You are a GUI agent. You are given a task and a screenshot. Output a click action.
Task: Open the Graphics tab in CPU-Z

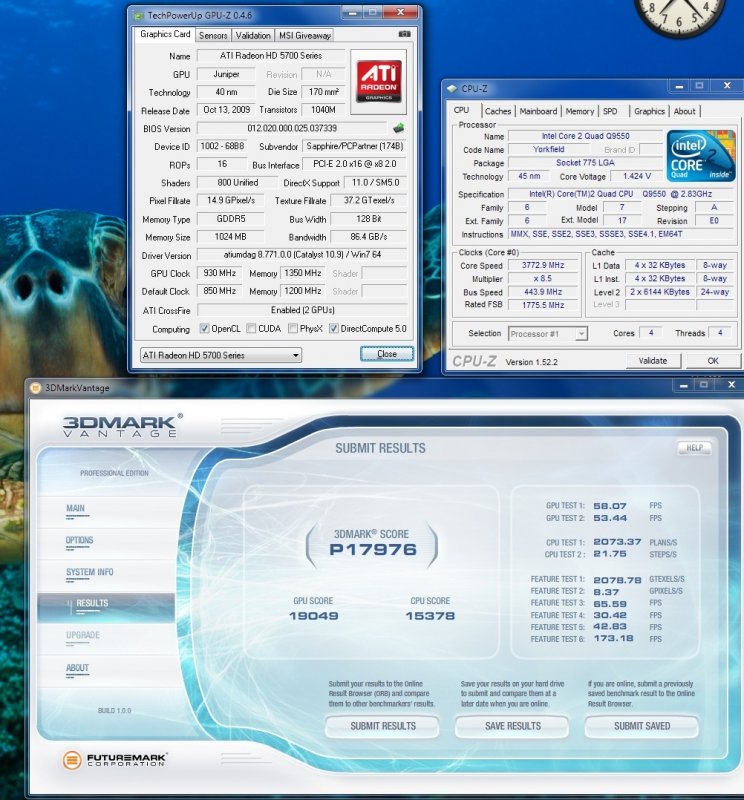649,111
